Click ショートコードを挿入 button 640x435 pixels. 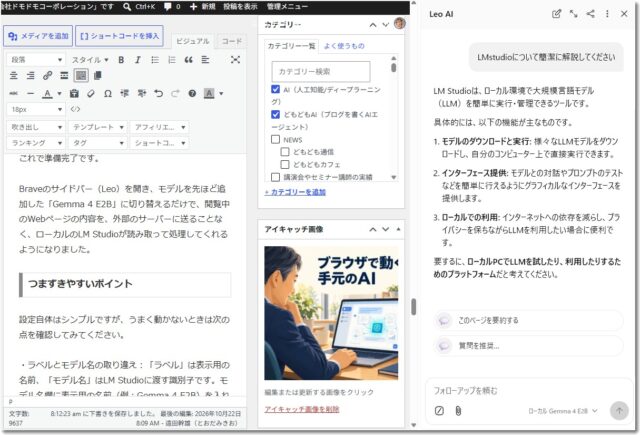(x=120, y=36)
